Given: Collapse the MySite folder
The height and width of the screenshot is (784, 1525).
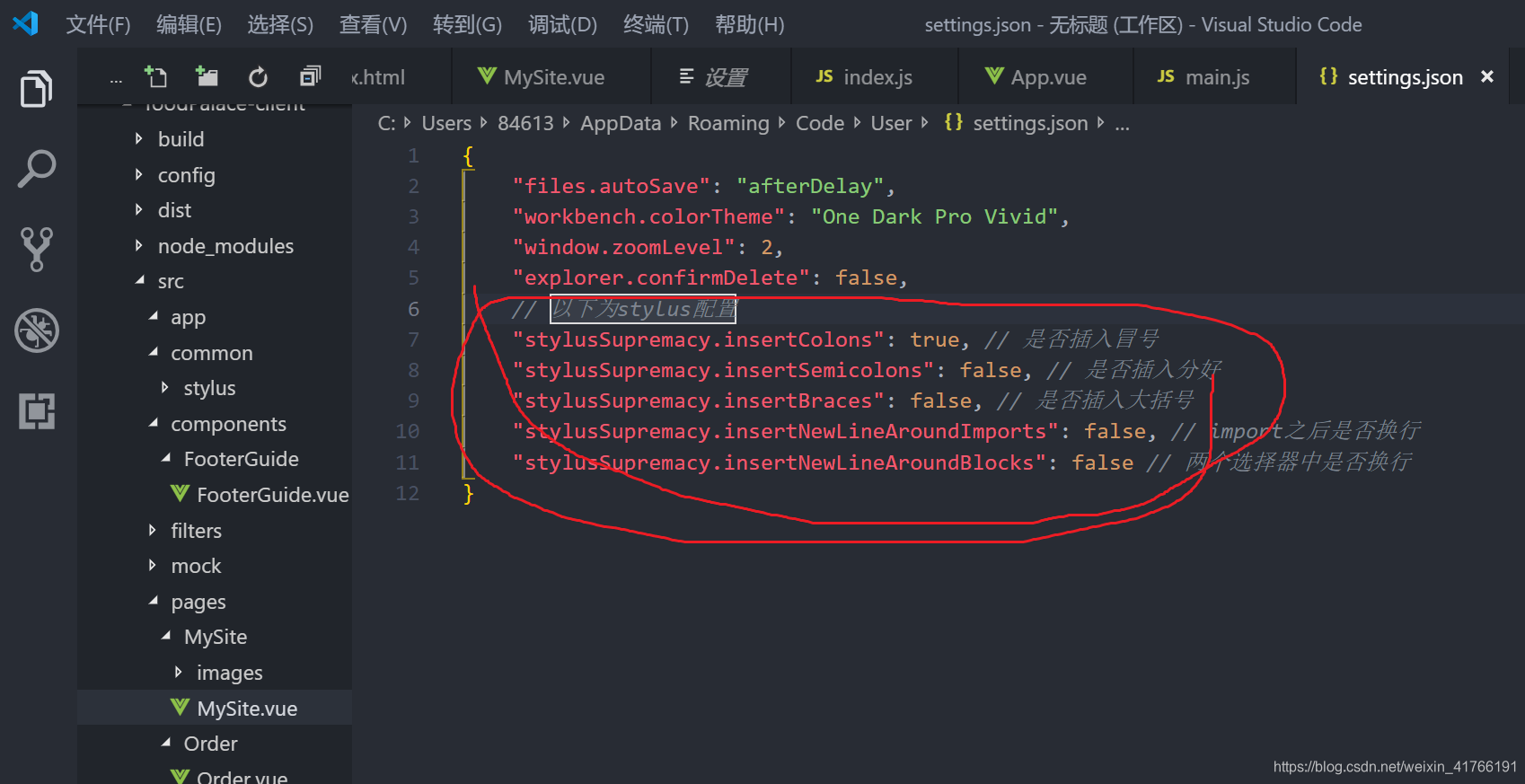Looking at the screenshot, I should click(x=166, y=636).
